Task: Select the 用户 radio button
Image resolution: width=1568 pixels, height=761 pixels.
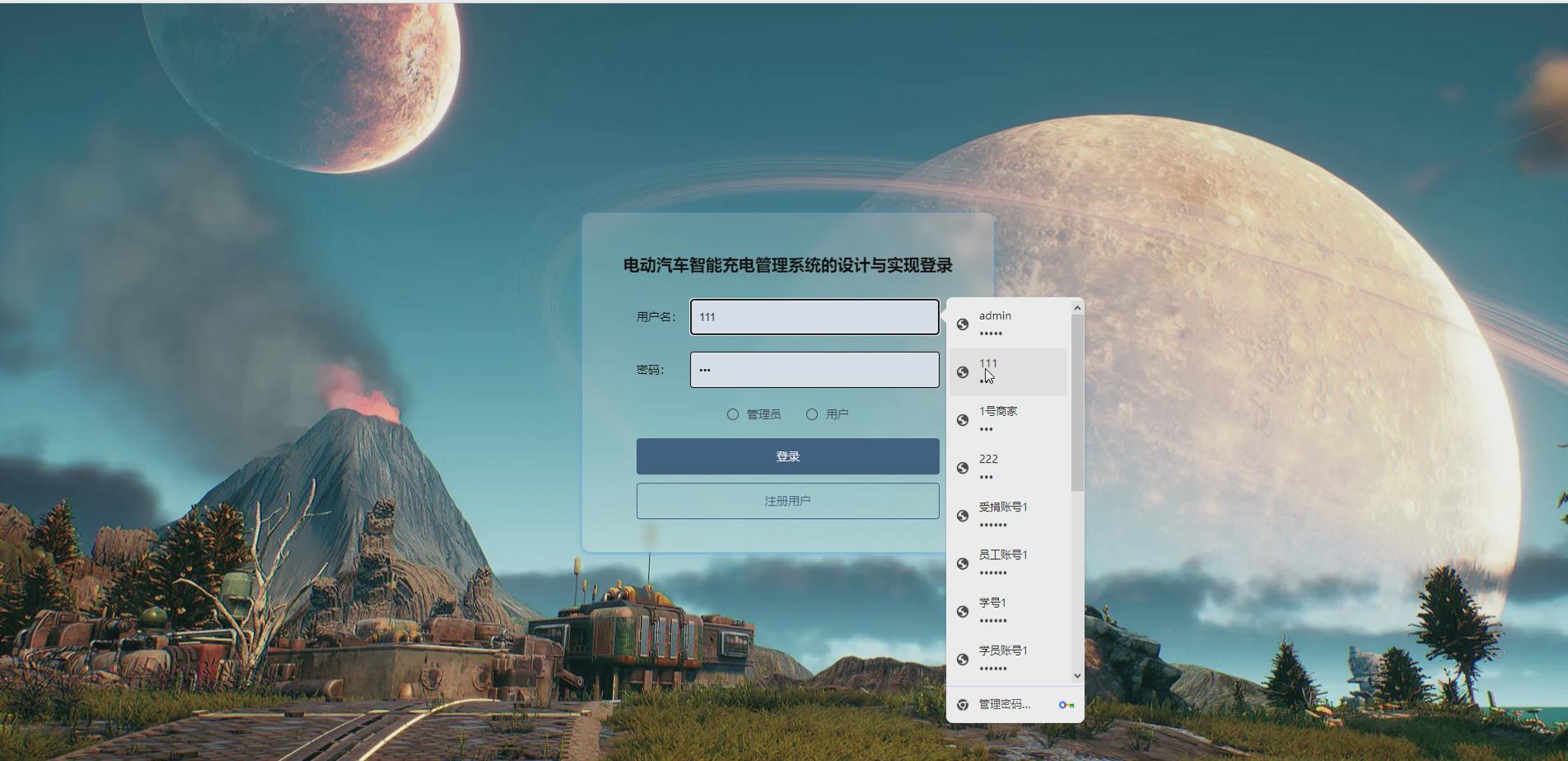Action: [x=812, y=413]
